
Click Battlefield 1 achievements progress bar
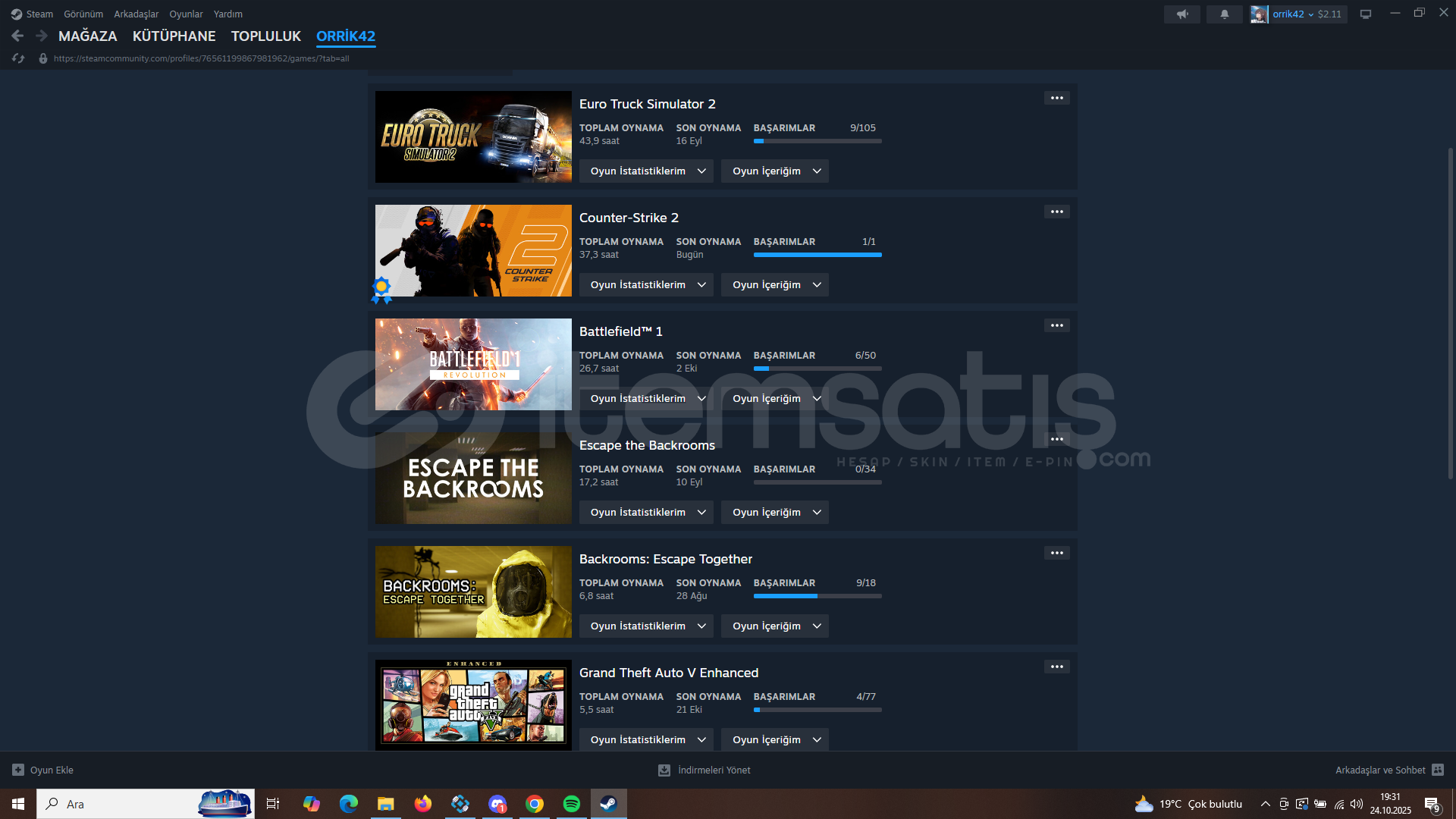click(x=817, y=369)
